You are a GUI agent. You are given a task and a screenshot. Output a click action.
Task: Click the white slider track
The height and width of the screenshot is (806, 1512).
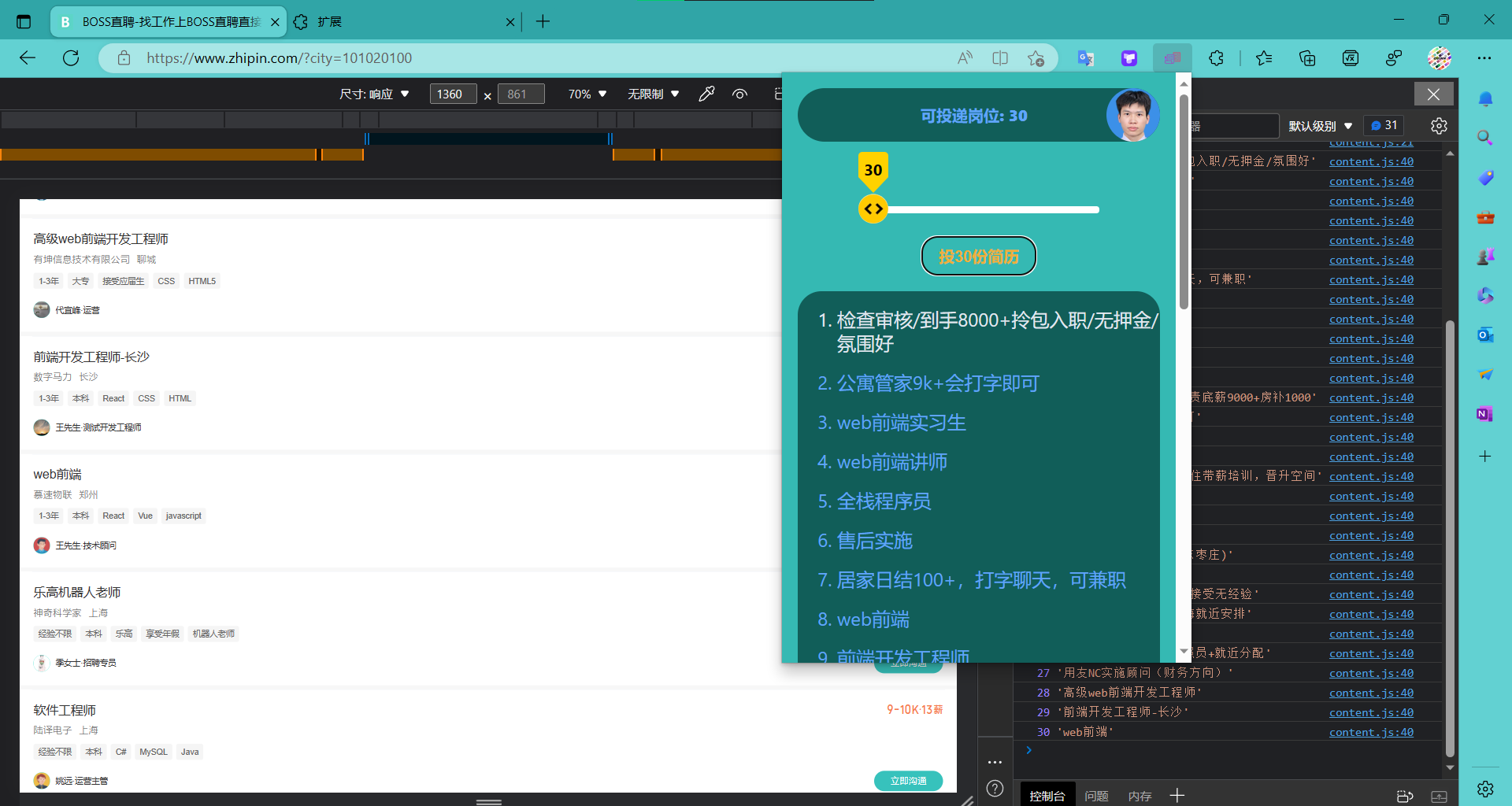992,209
